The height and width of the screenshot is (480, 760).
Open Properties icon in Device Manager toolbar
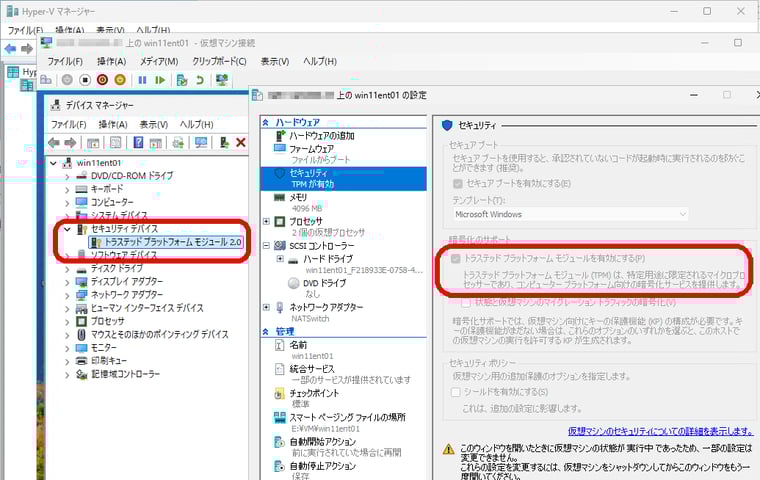[x=115, y=143]
